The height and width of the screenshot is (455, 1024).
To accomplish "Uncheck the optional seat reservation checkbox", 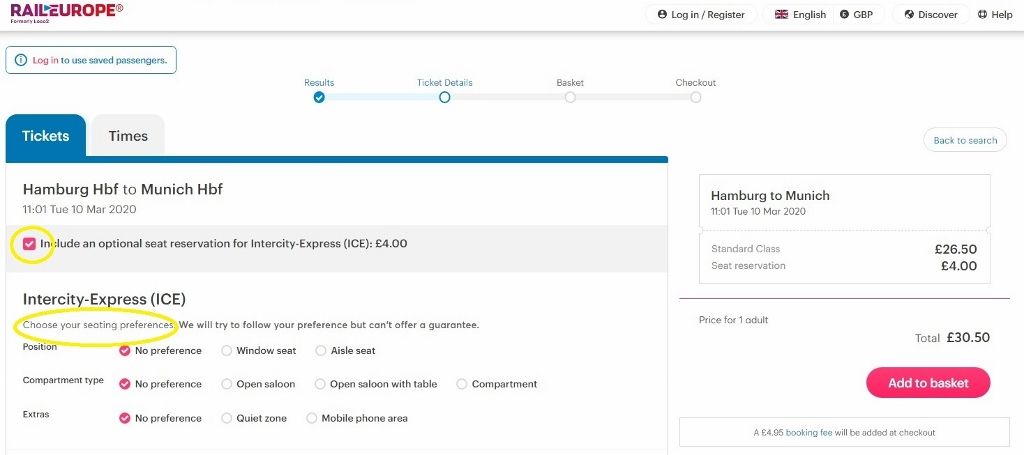I will coord(29,243).
